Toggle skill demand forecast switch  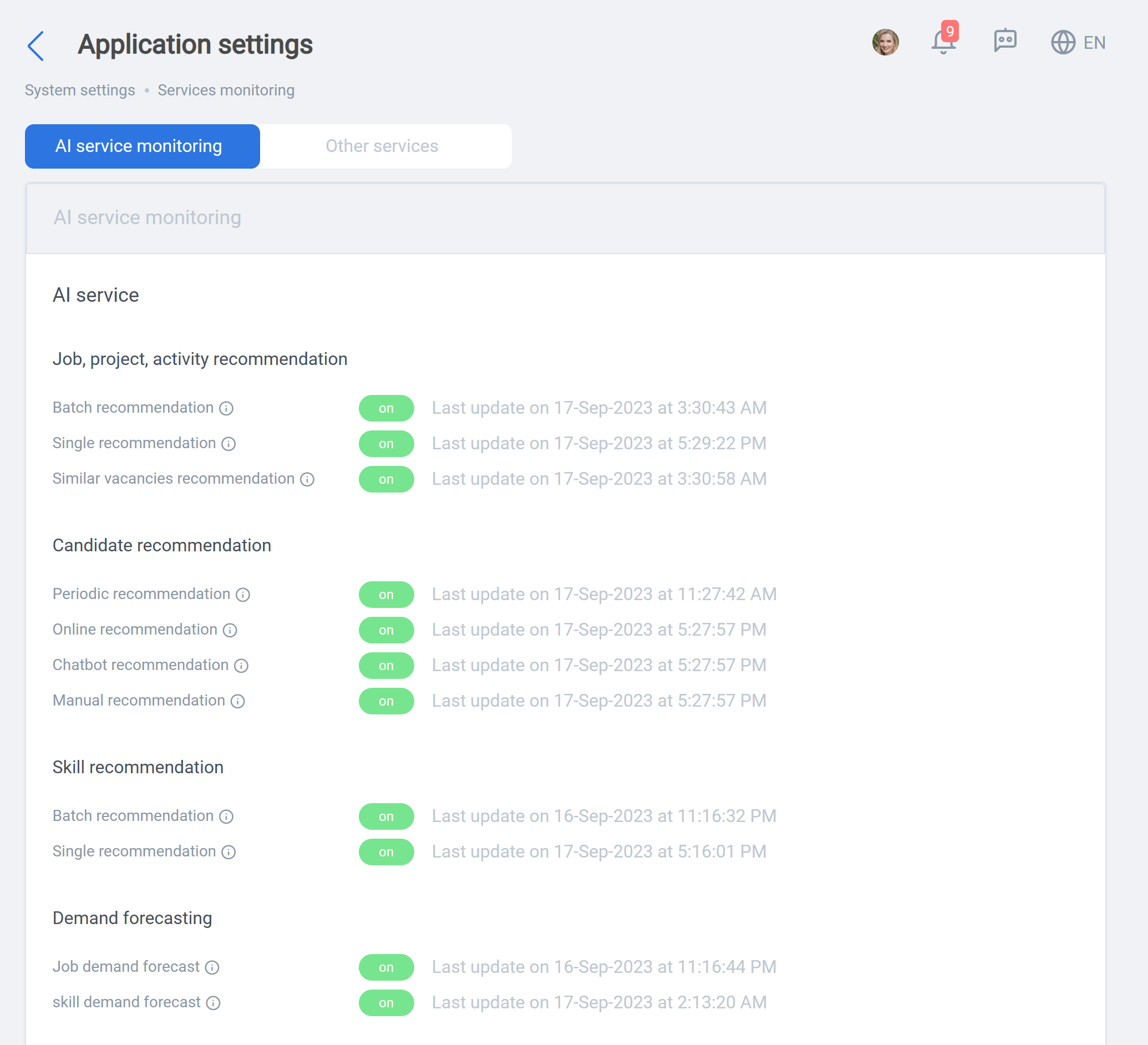(386, 1003)
